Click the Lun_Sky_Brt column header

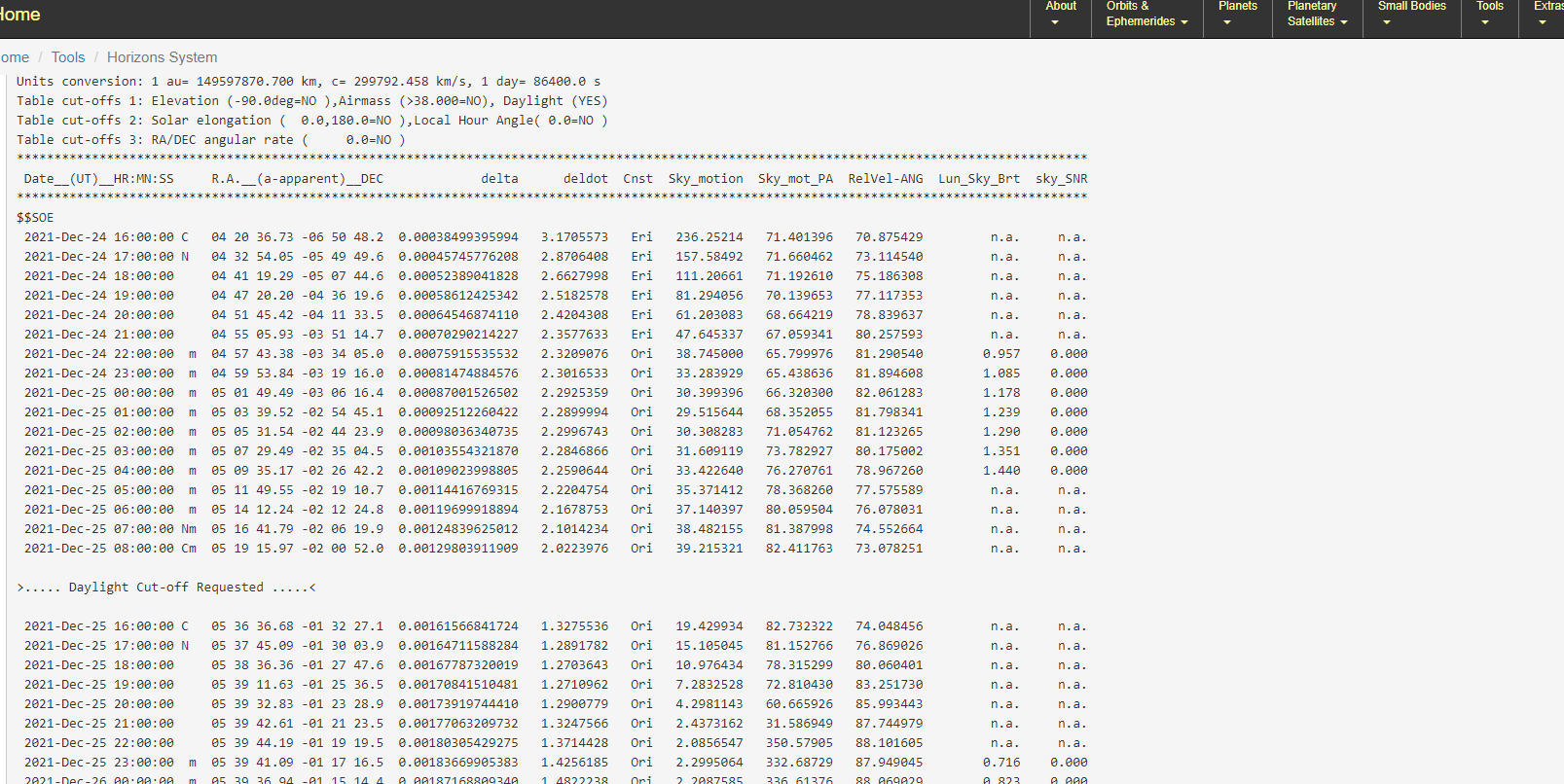979,179
